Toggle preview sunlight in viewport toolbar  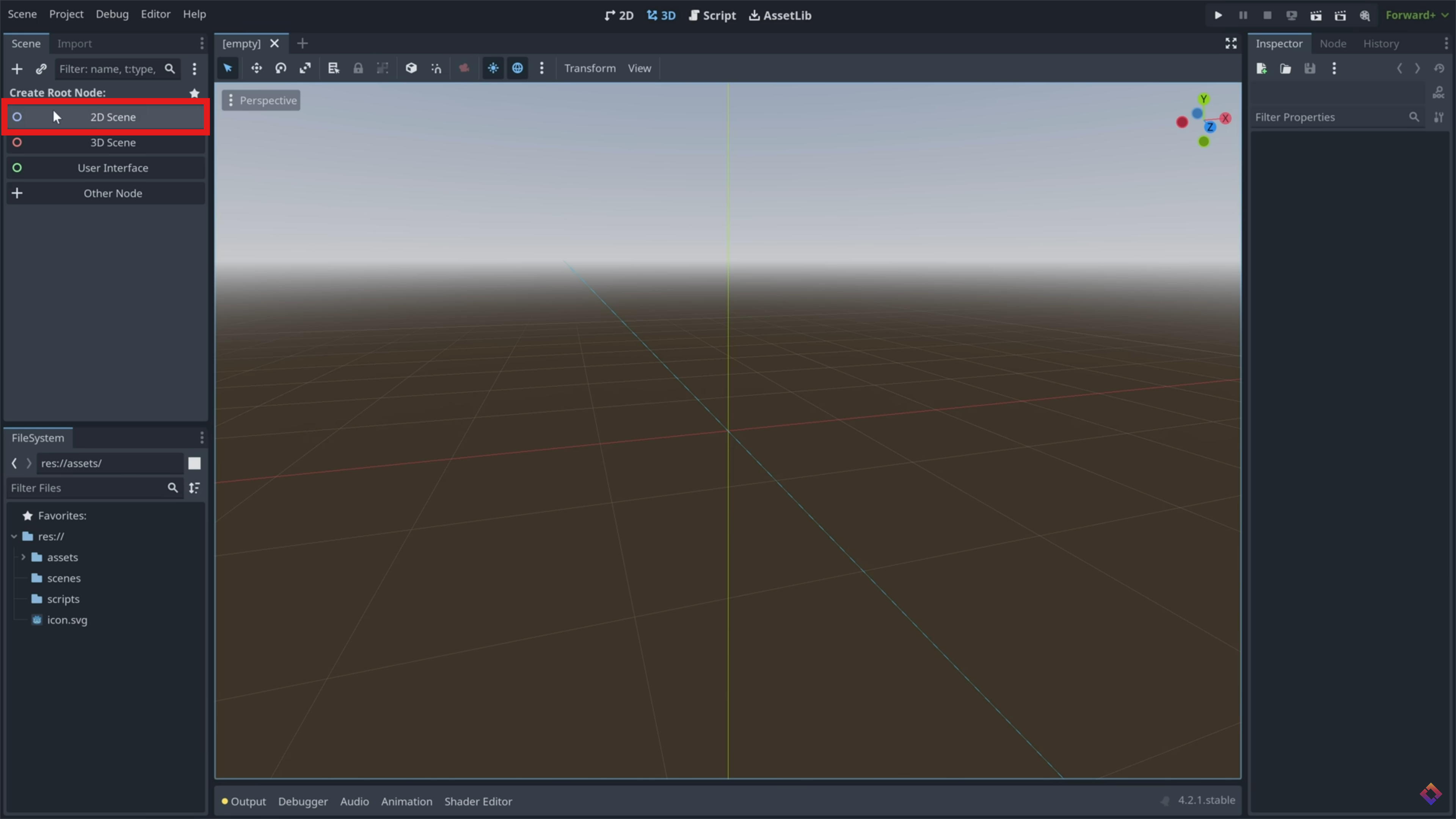point(493,68)
